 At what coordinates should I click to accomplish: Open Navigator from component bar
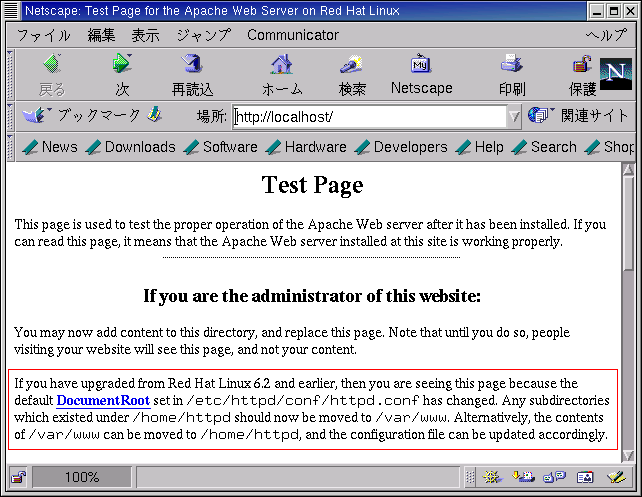point(492,477)
